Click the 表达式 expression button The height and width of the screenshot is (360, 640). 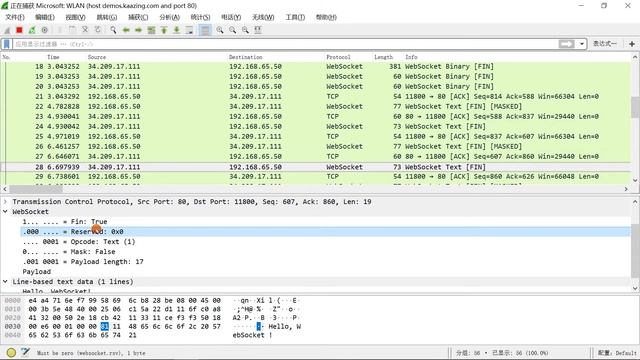click(605, 44)
